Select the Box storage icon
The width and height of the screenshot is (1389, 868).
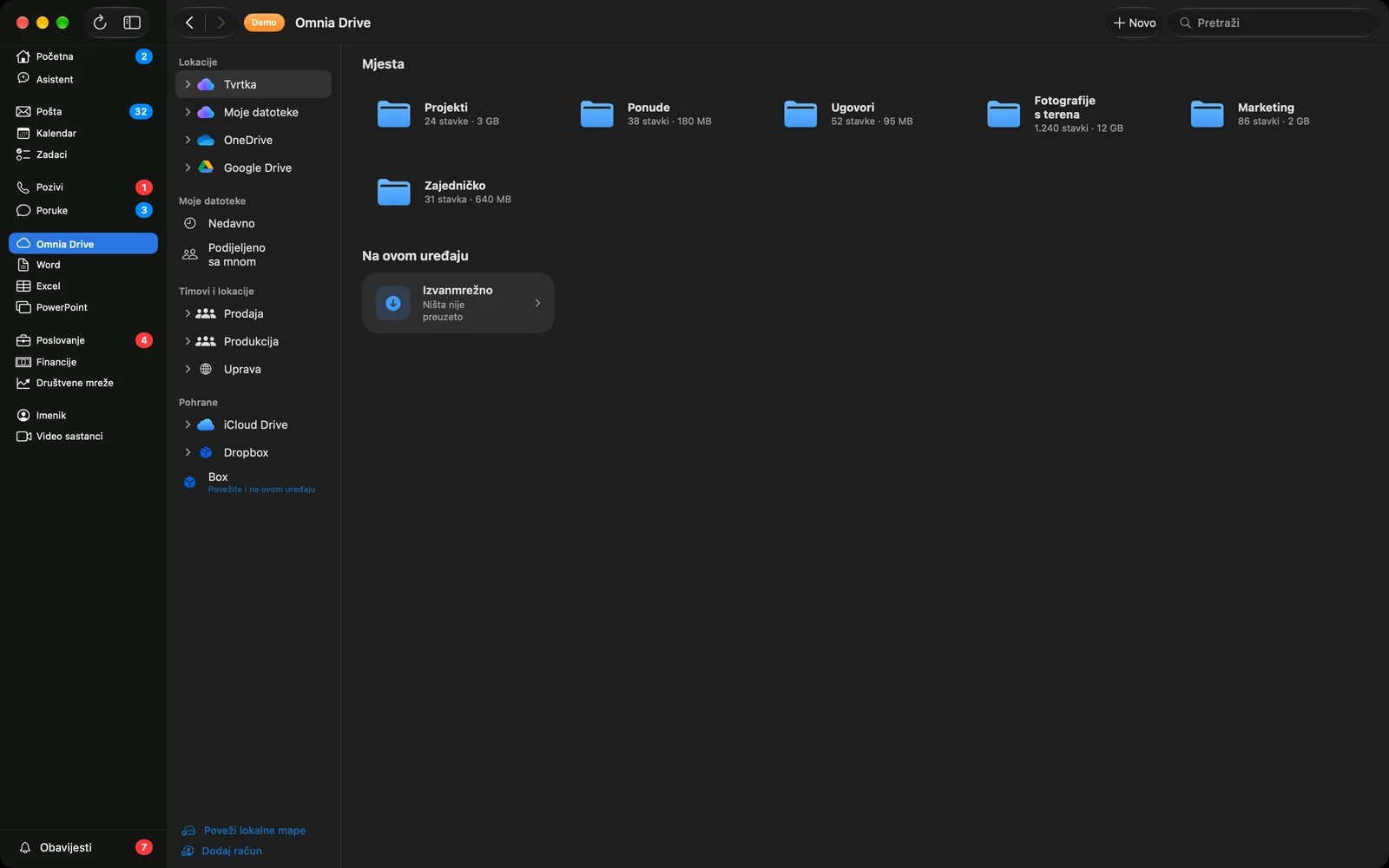click(190, 483)
